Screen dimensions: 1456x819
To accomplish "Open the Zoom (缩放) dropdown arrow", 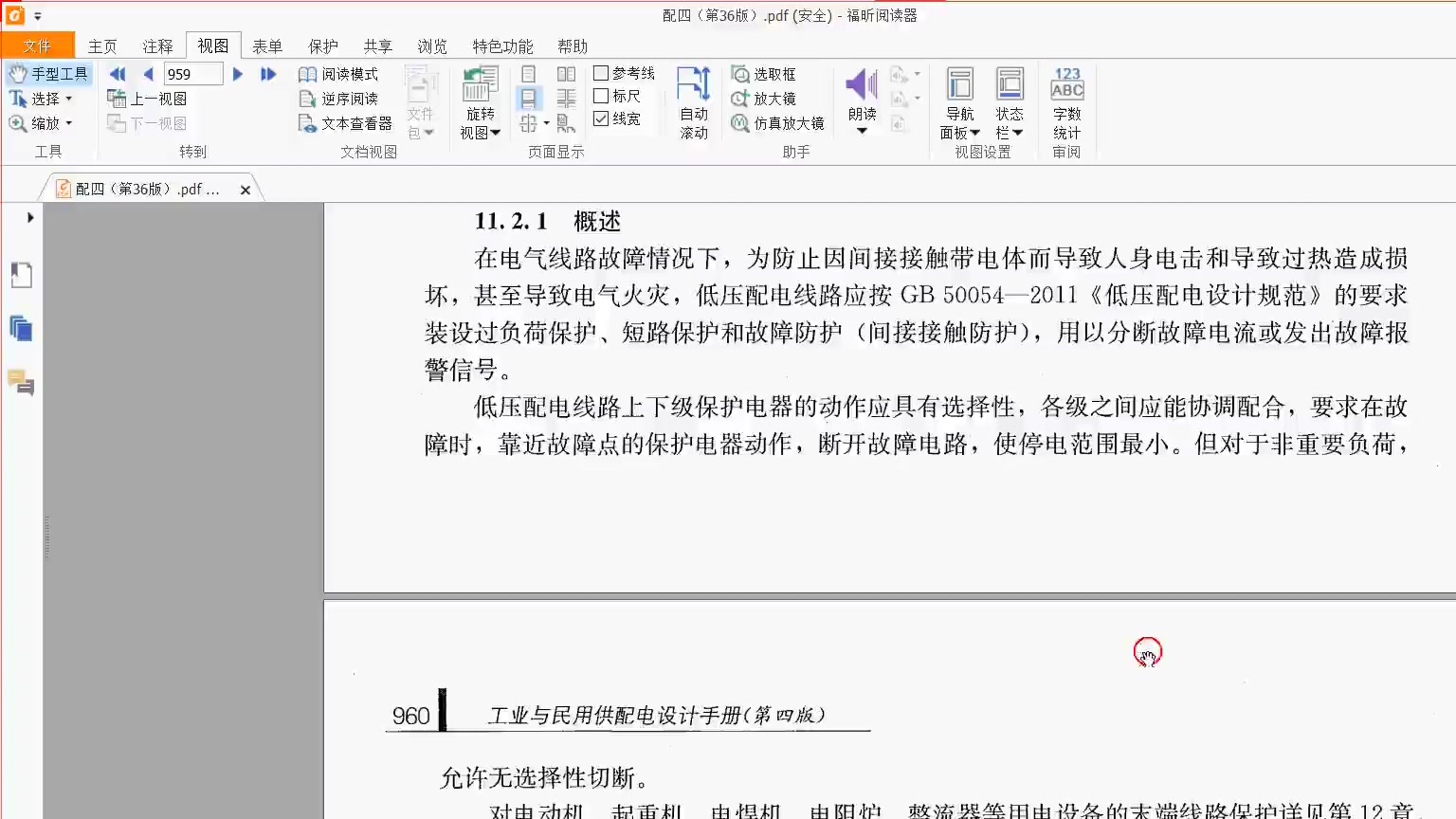I will (69, 123).
